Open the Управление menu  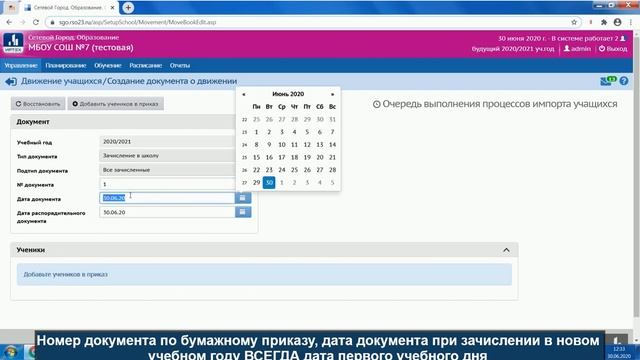coord(21,65)
